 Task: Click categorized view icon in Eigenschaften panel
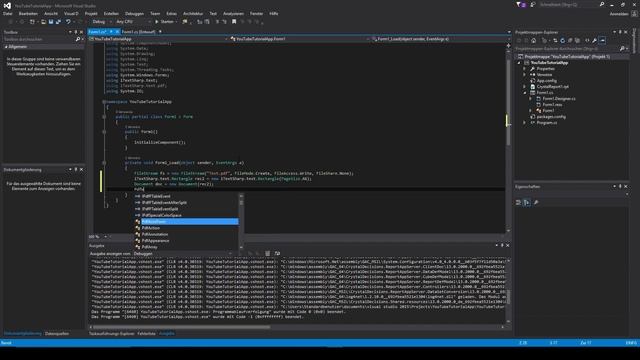[x=518, y=202]
